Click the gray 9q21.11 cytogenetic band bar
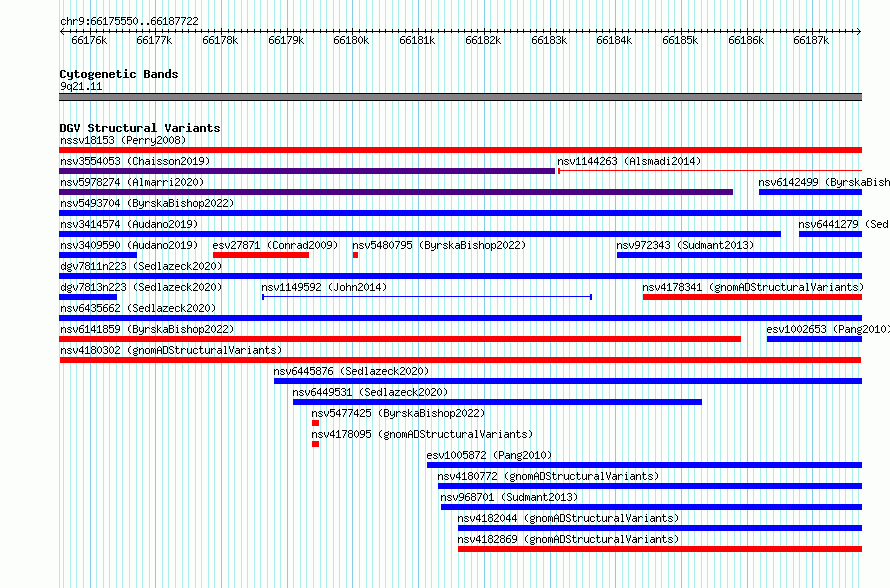 coord(460,97)
